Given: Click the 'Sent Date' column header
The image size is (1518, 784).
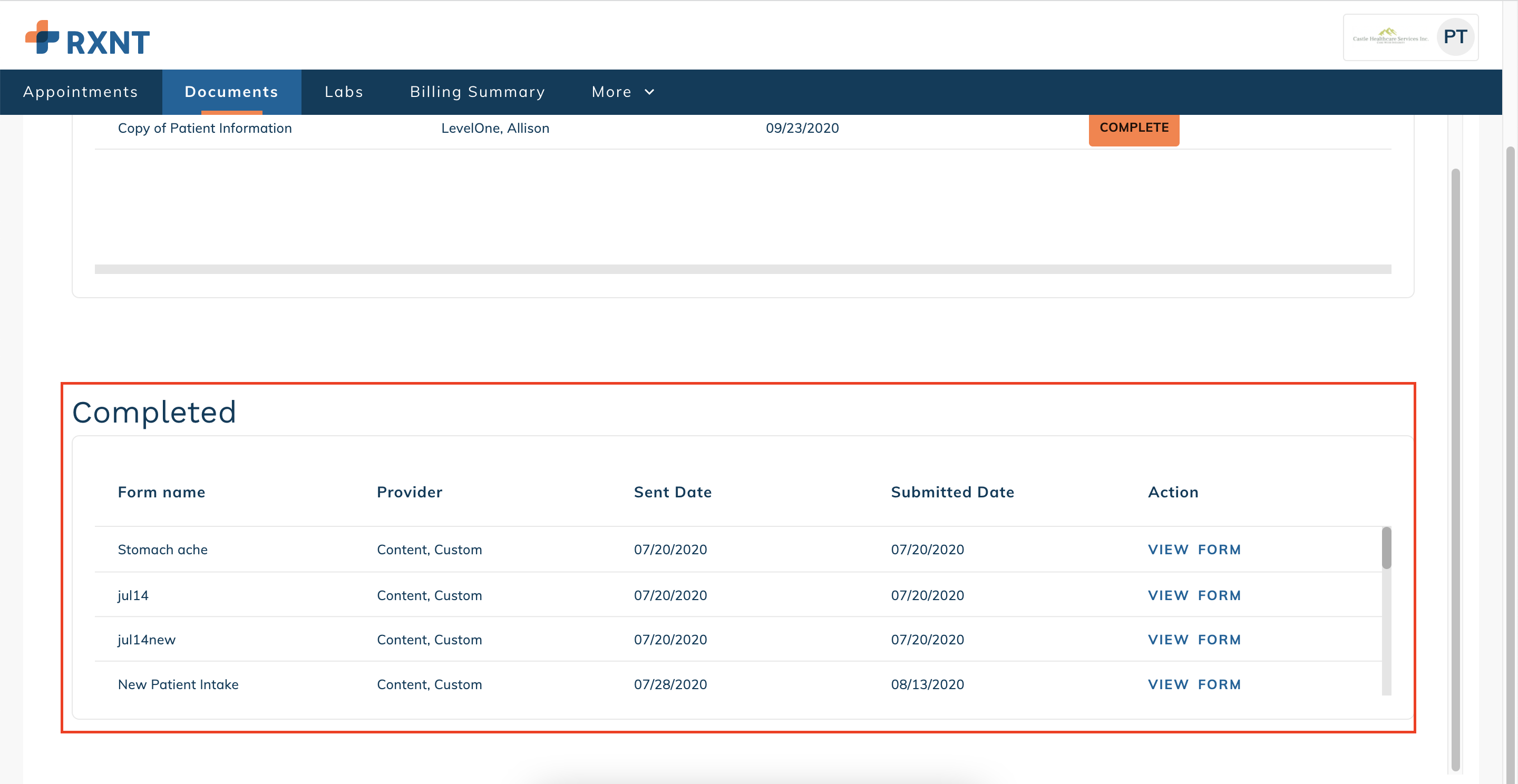Looking at the screenshot, I should click(x=673, y=493).
